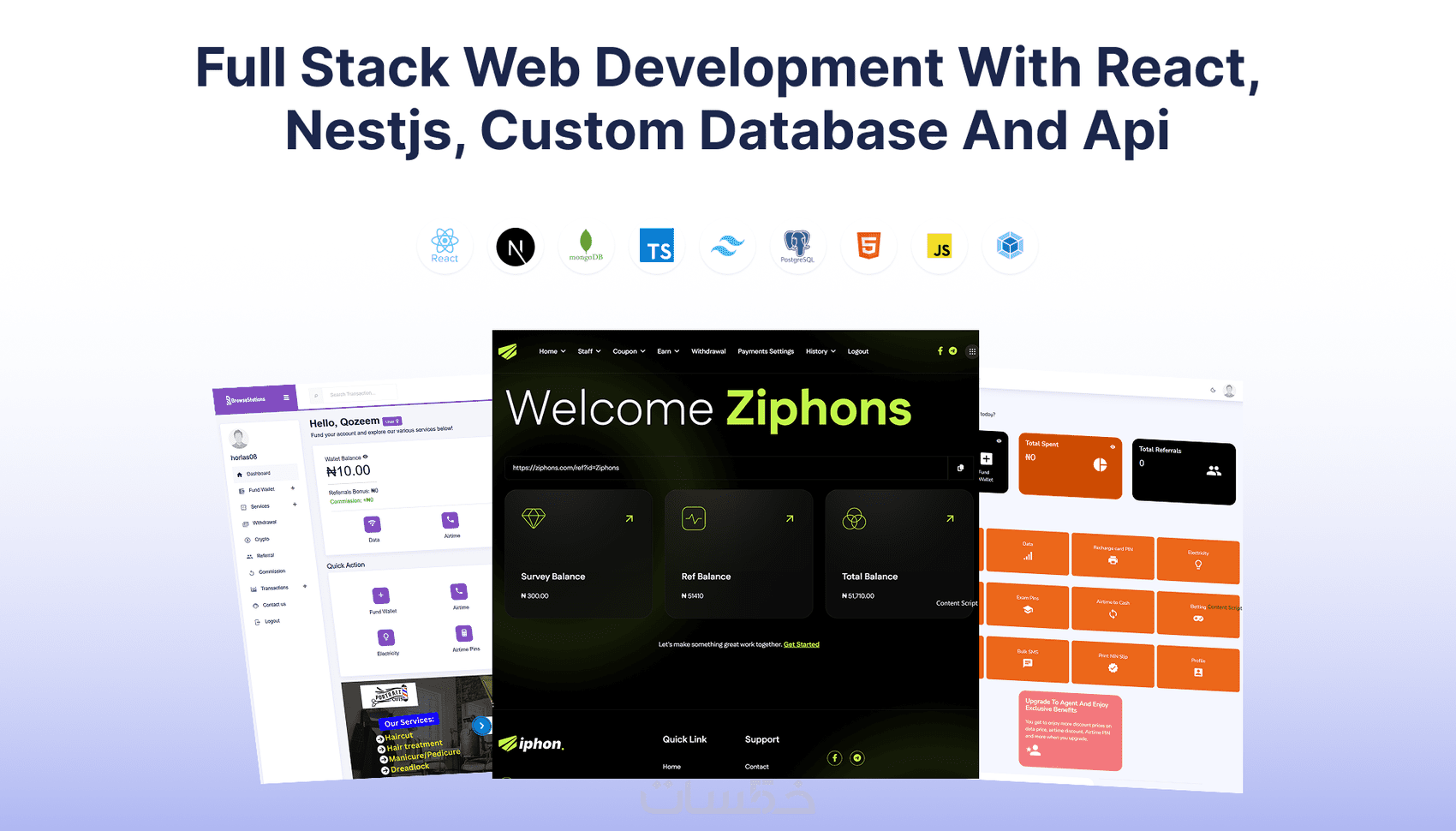1456x831 pixels.
Task: Select Logout in Ziphons navbar
Action: click(858, 351)
